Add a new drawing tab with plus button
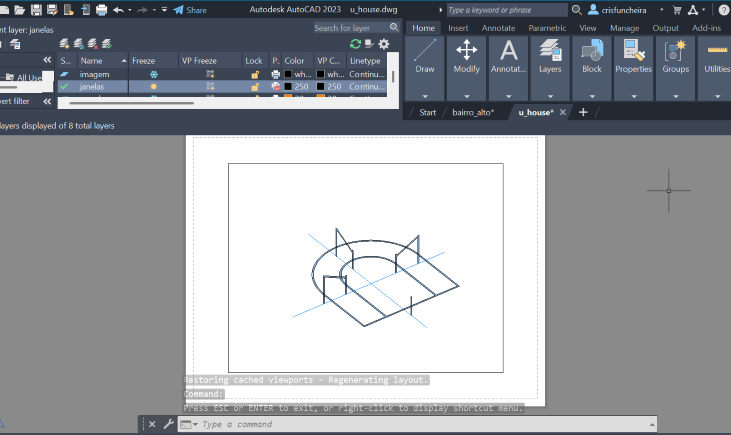Screen dimensions: 731x435 point(583,112)
